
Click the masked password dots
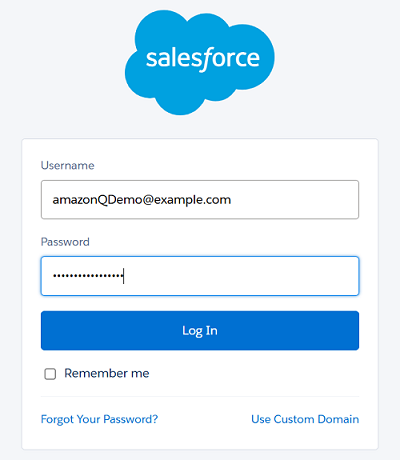(x=88, y=276)
